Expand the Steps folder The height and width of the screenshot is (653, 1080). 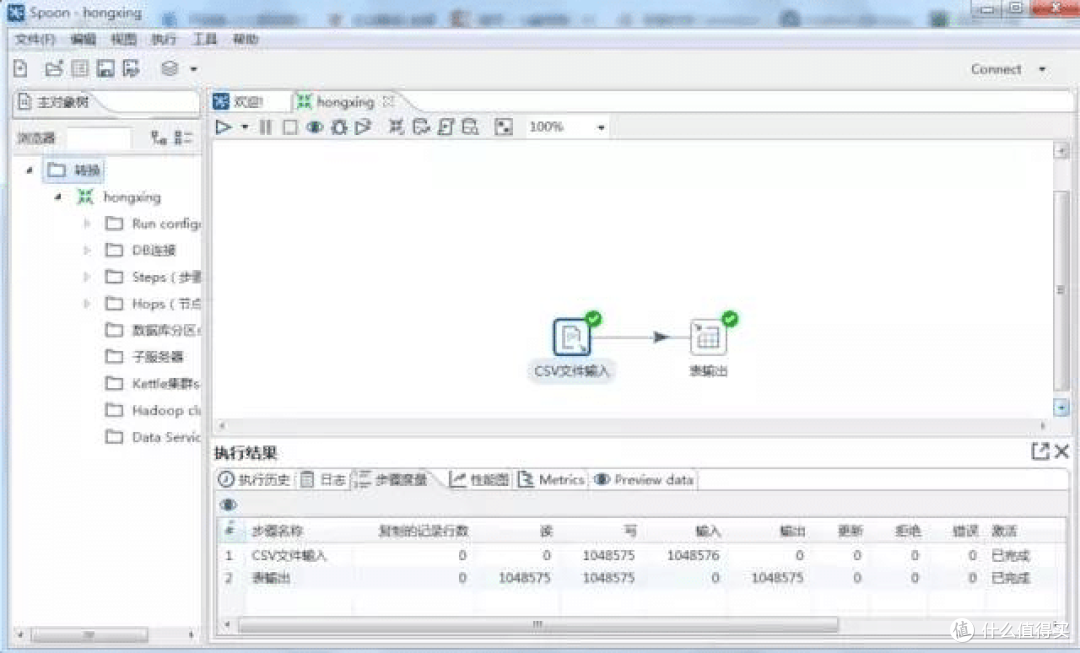(x=87, y=277)
